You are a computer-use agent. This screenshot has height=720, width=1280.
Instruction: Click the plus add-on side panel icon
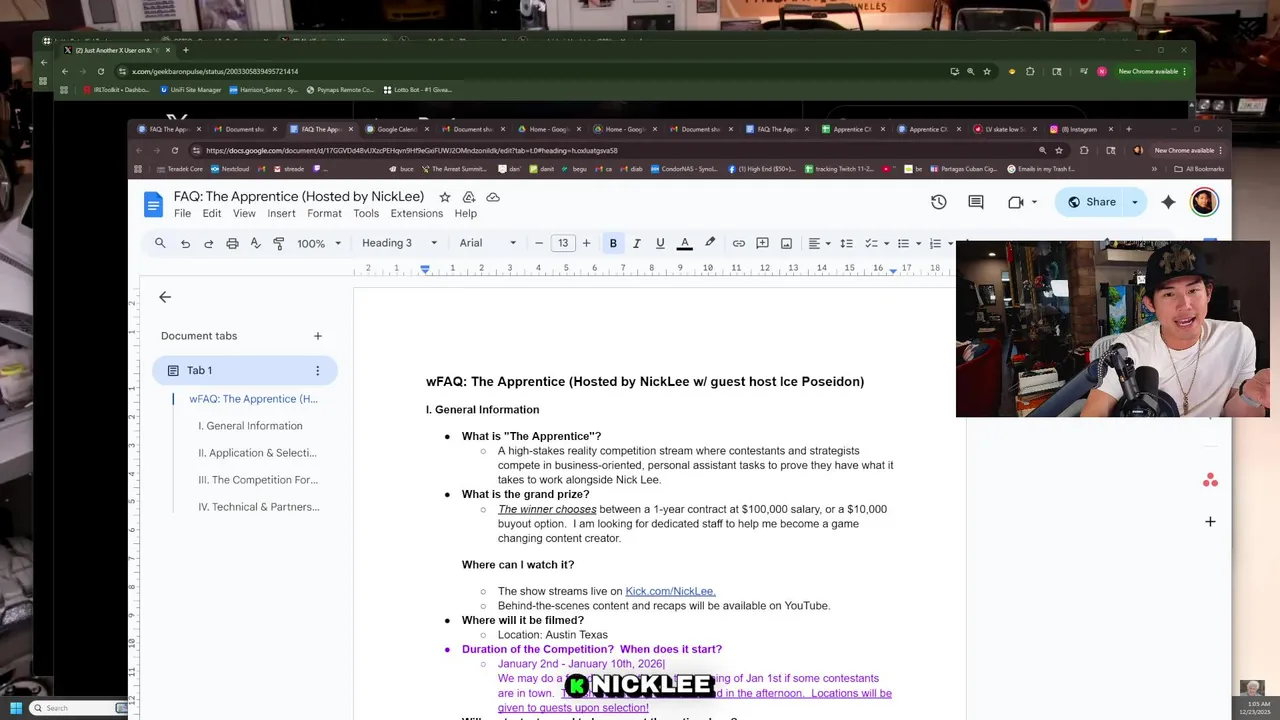[x=1210, y=521]
